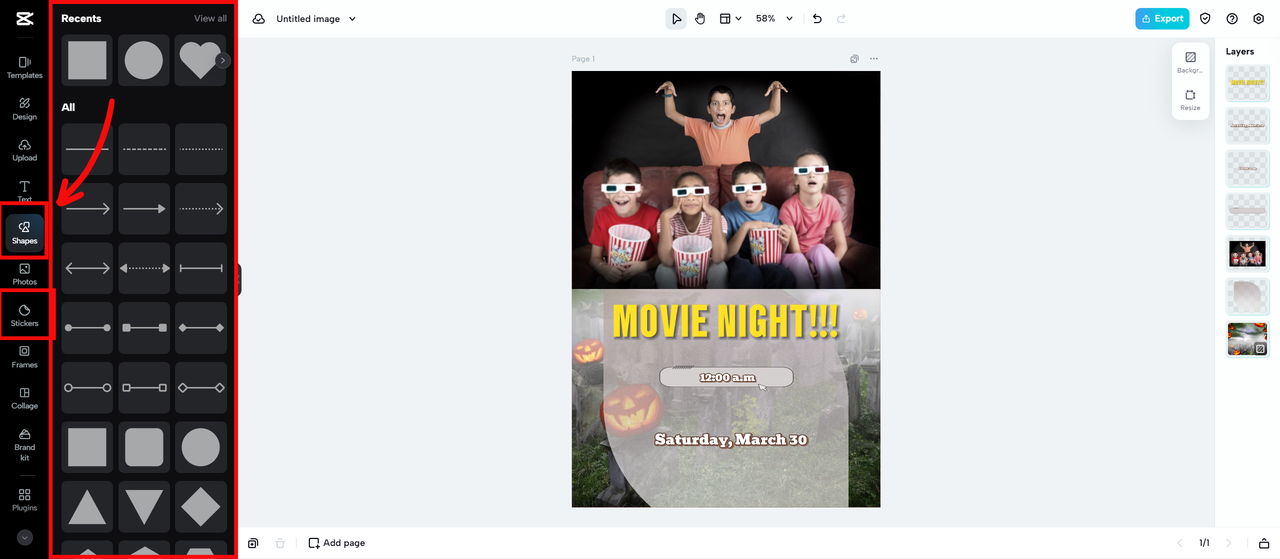
Task: Show next recent shapes with arrow
Action: pyautogui.click(x=223, y=60)
